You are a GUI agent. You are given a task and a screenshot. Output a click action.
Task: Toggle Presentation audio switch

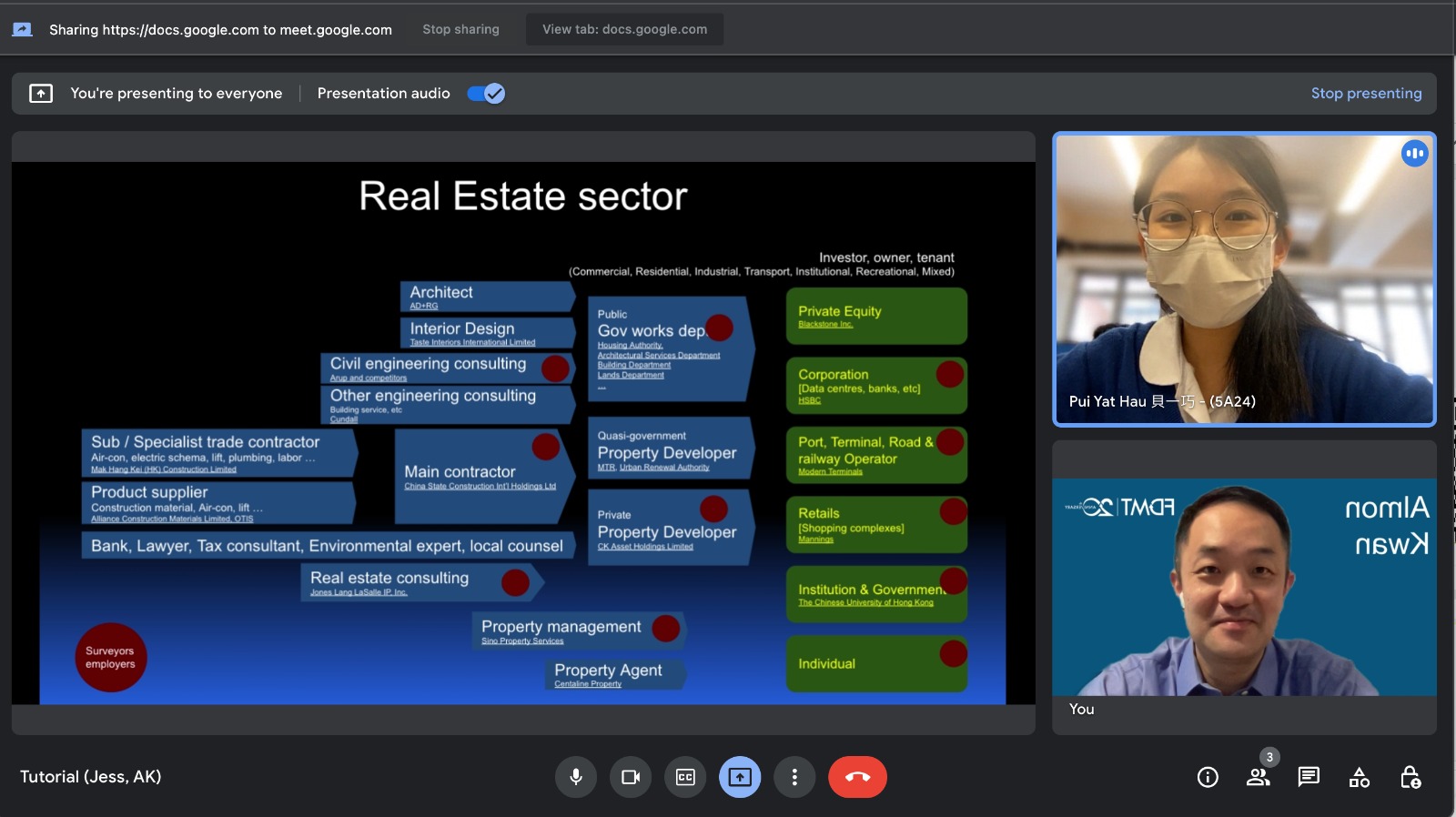click(486, 94)
